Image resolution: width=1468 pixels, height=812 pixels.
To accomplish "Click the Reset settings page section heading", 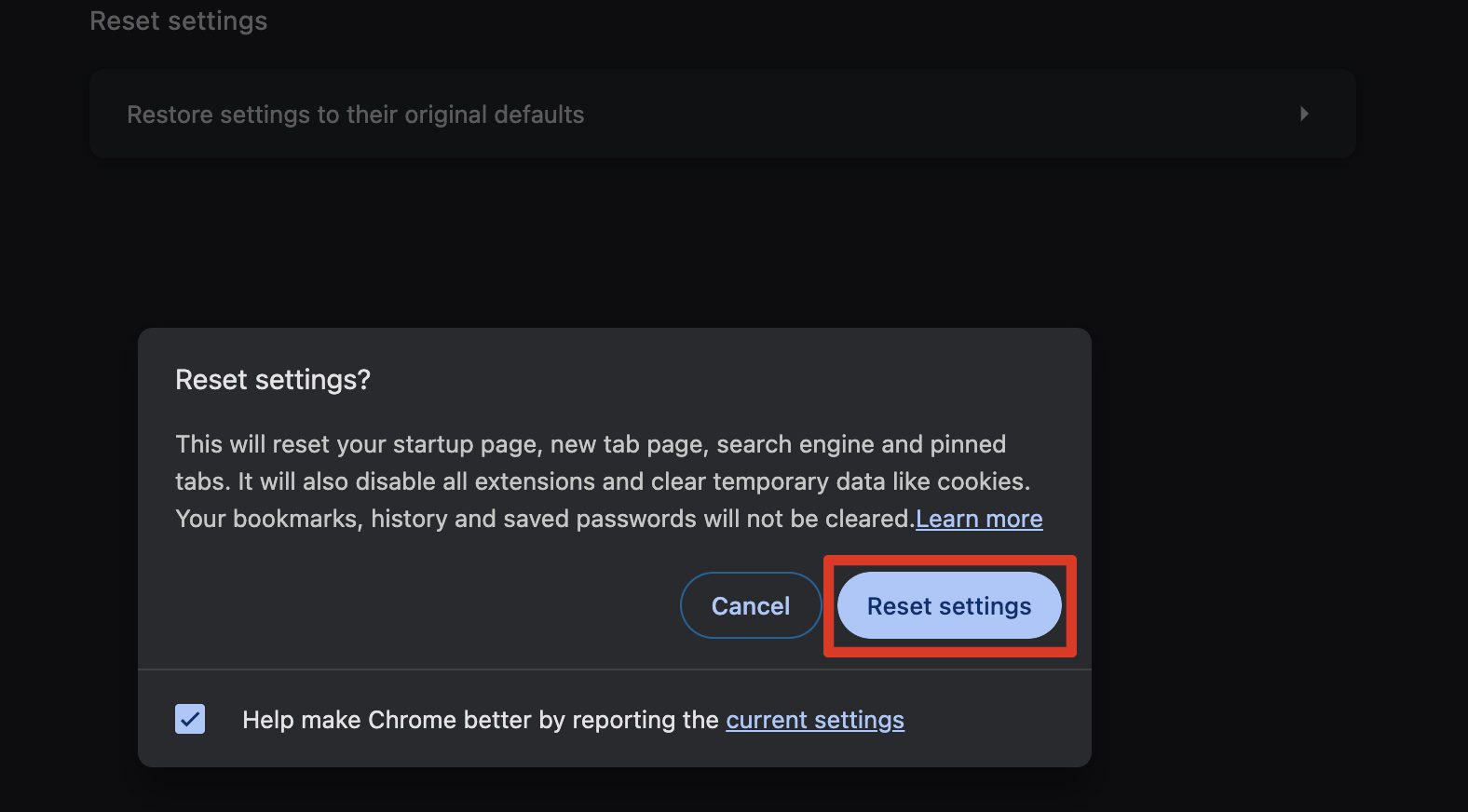I will [178, 20].
